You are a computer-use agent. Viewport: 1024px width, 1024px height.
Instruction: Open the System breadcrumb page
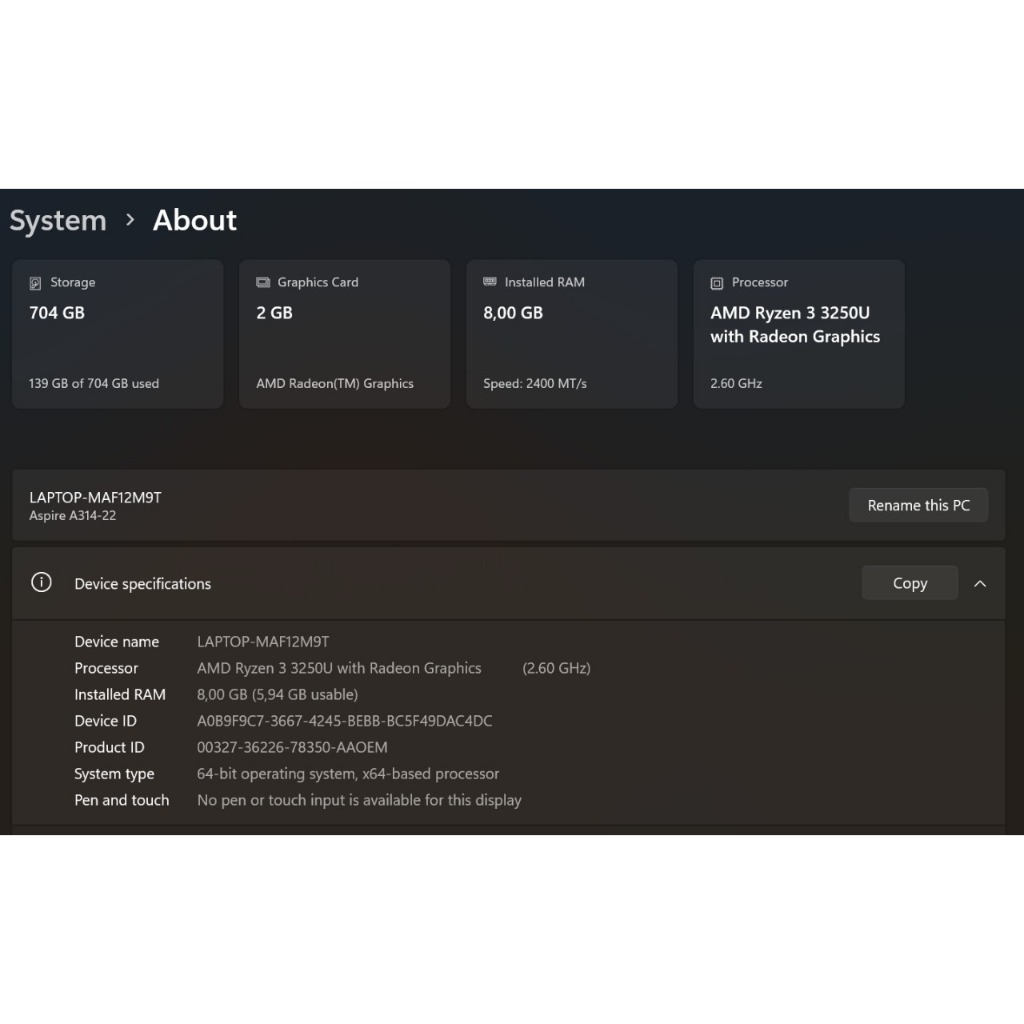[57, 220]
